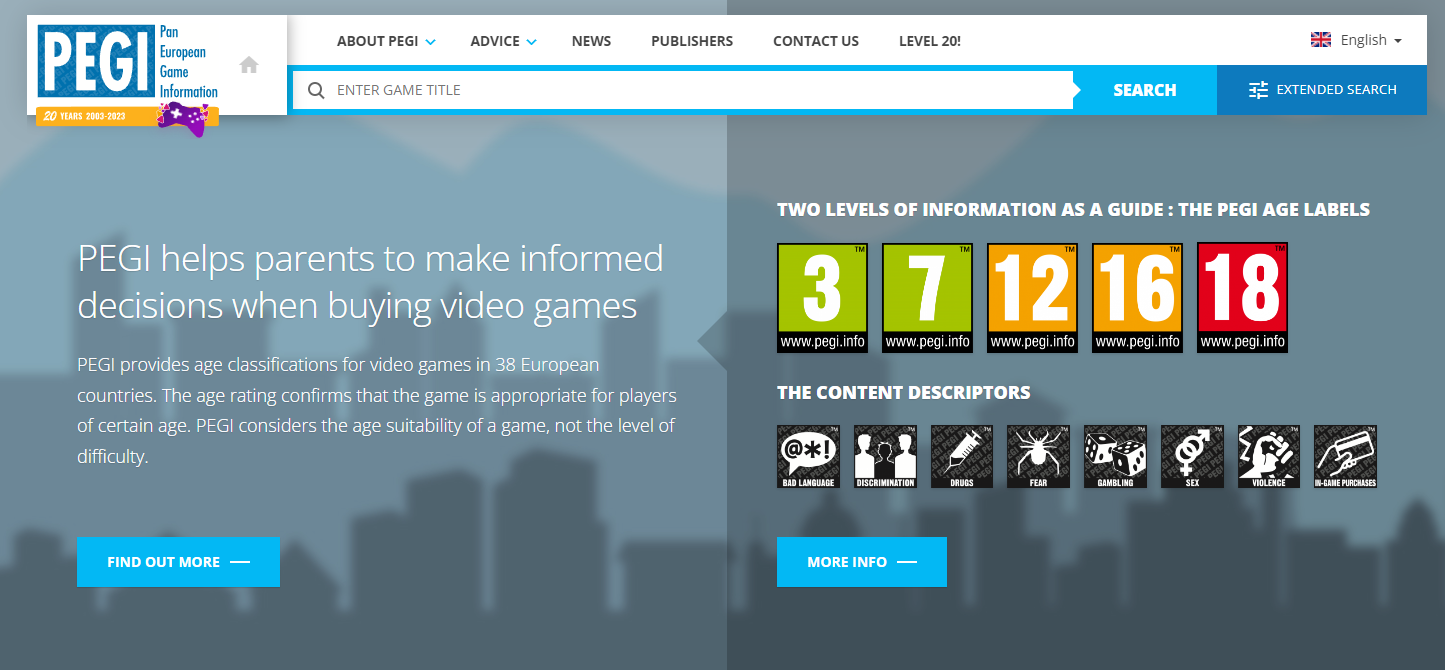Click the Bad Language descriptor icon
This screenshot has width=1445, height=670.
pyautogui.click(x=808, y=457)
